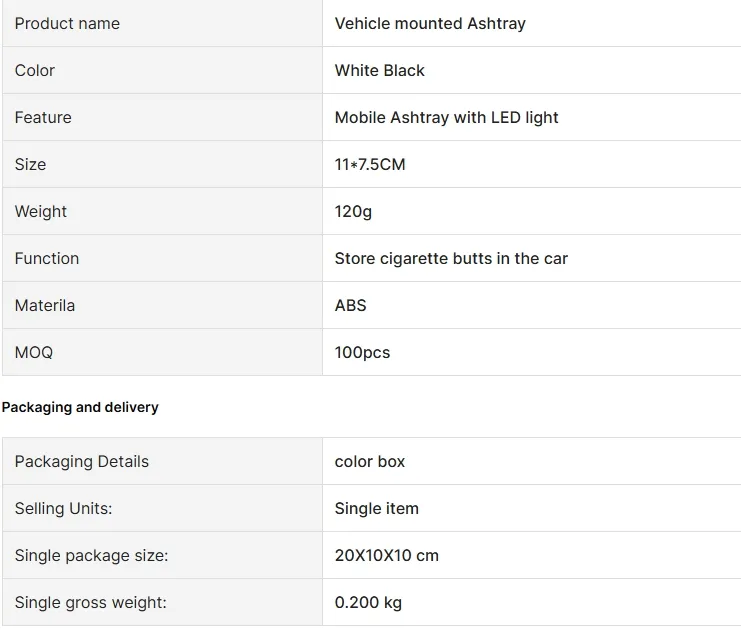This screenshot has width=741, height=630.
Task: Select the 'White Black' color value
Action: pos(380,70)
